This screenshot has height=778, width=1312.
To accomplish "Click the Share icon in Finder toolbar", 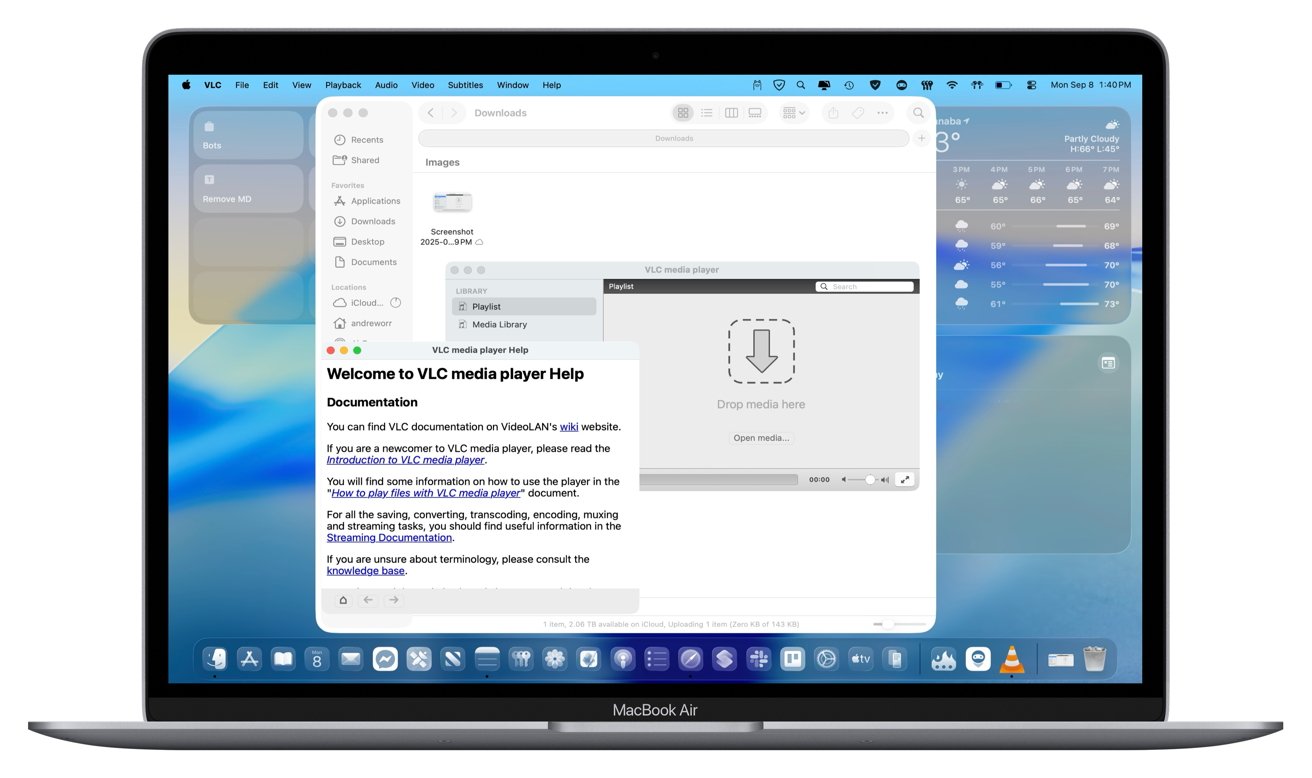I will [x=832, y=112].
